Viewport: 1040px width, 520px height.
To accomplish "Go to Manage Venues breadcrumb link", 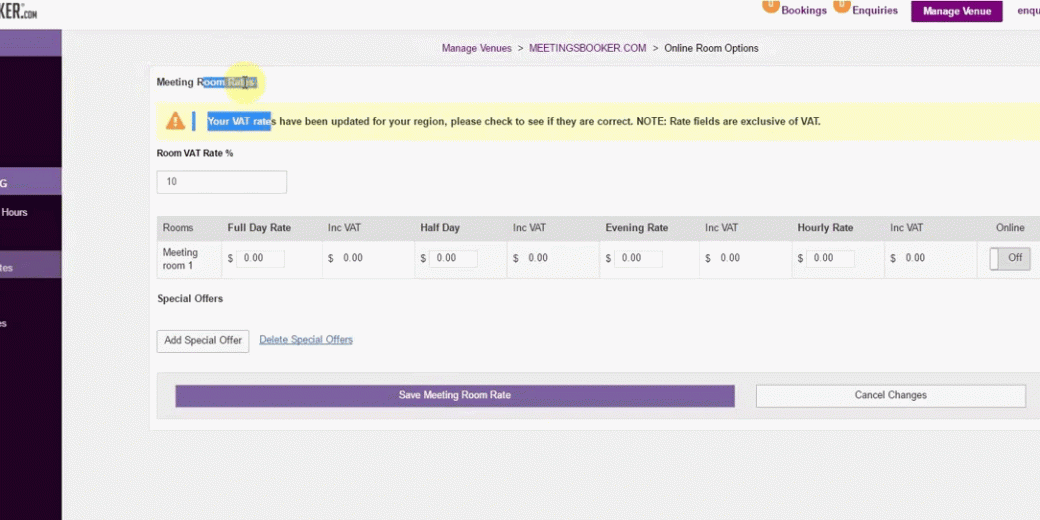I will (476, 48).
